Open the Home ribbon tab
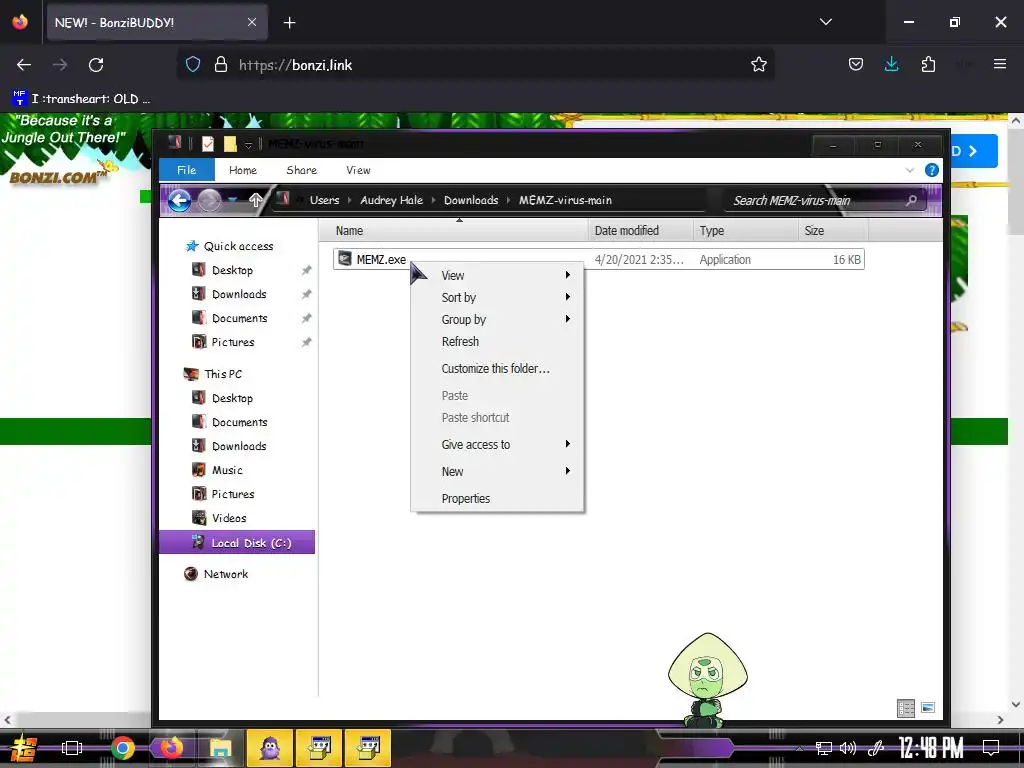The height and width of the screenshot is (768, 1024). 243,170
